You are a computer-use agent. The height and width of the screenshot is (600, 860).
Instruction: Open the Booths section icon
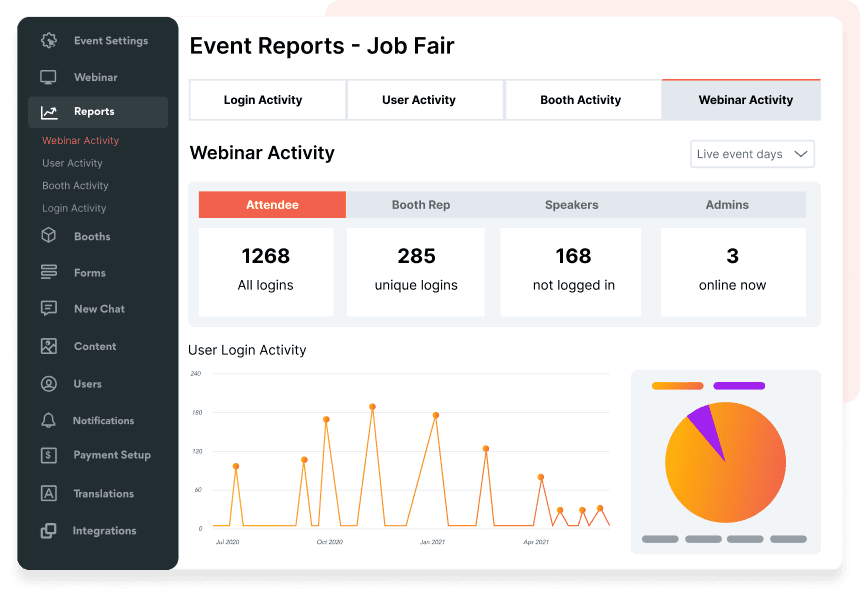click(48, 236)
